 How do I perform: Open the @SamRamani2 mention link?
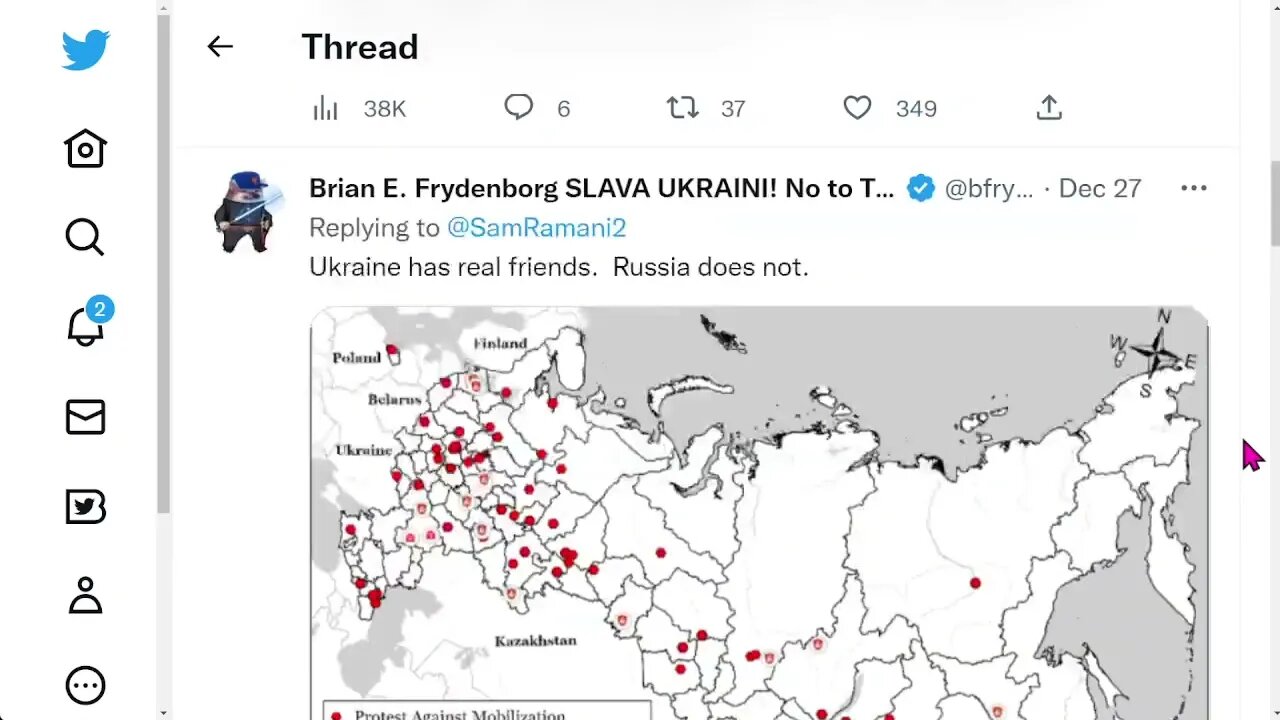click(x=536, y=227)
